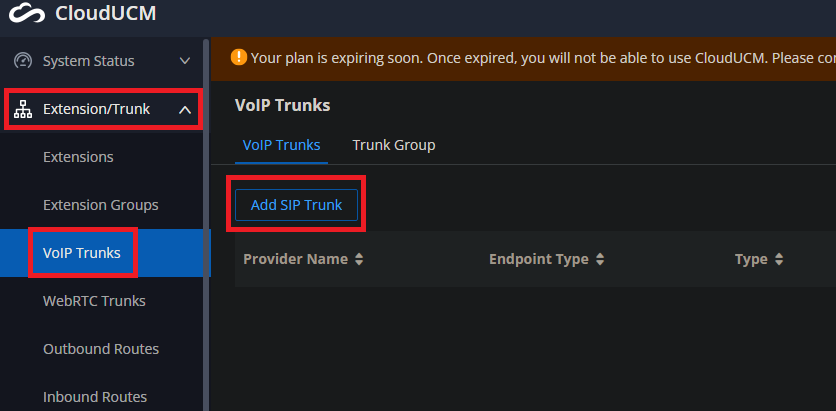Screen dimensions: 836x411
Task: Click the Extension/Trunk network icon
Action: click(23, 109)
